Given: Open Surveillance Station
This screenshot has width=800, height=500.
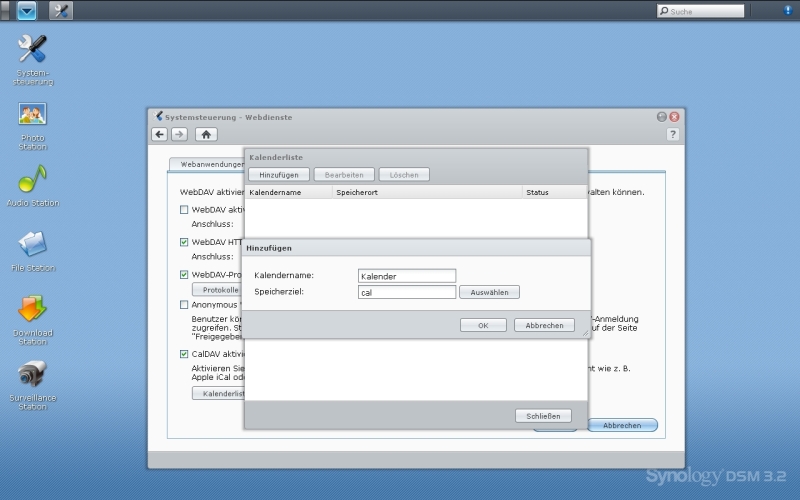Looking at the screenshot, I should coord(33,376).
